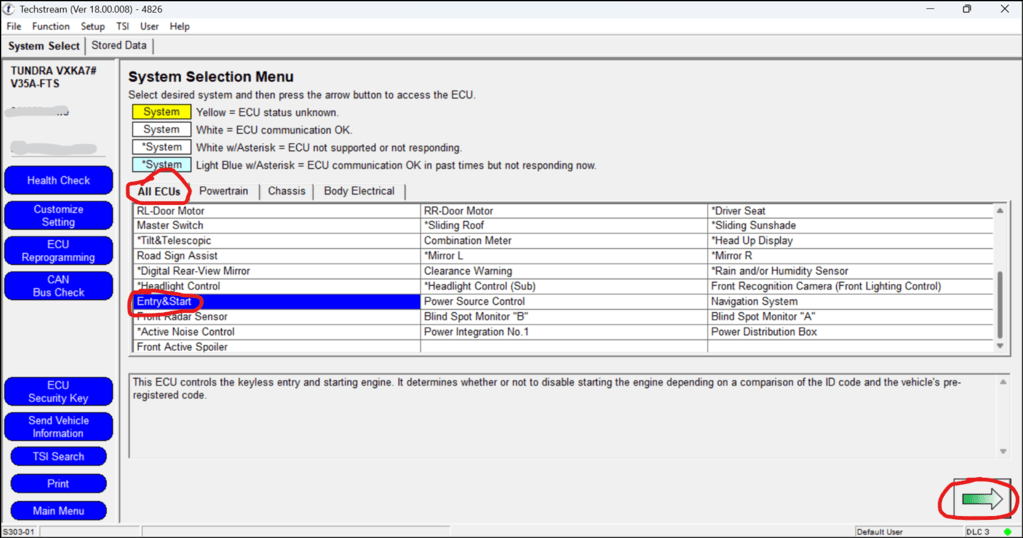
Task: Open the Function menu
Action: pyautogui.click(x=51, y=27)
